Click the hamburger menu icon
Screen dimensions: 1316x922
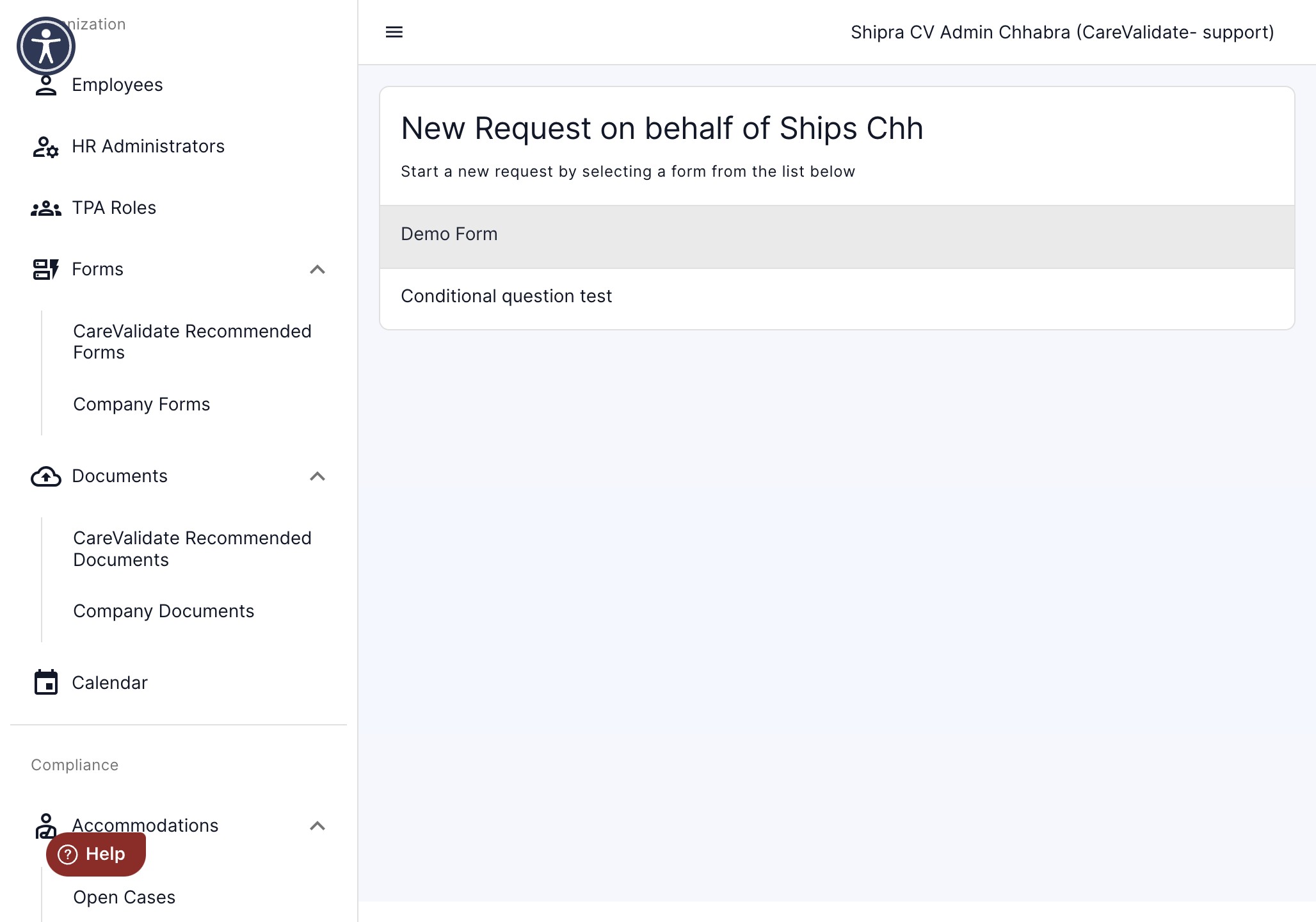[x=394, y=32]
